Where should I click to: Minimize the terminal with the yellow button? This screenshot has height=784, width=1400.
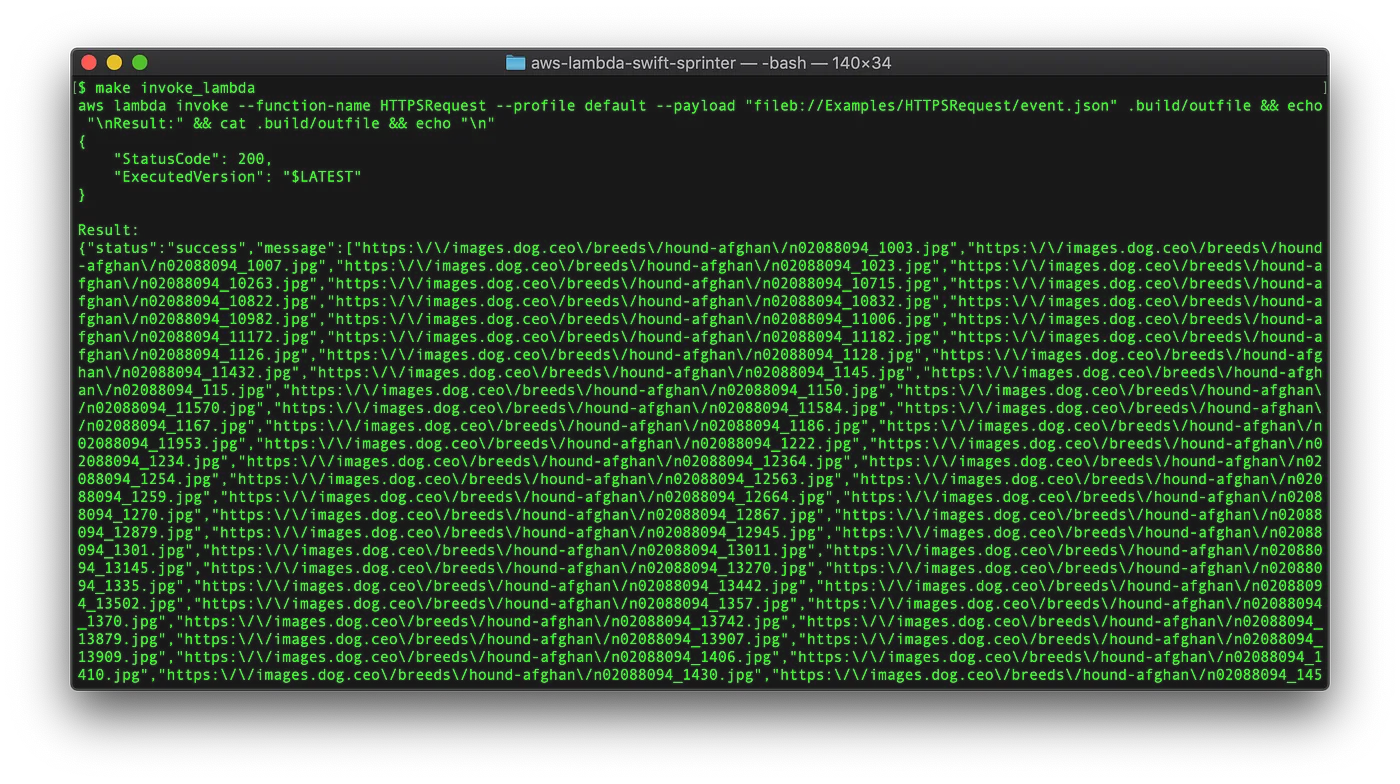click(114, 62)
